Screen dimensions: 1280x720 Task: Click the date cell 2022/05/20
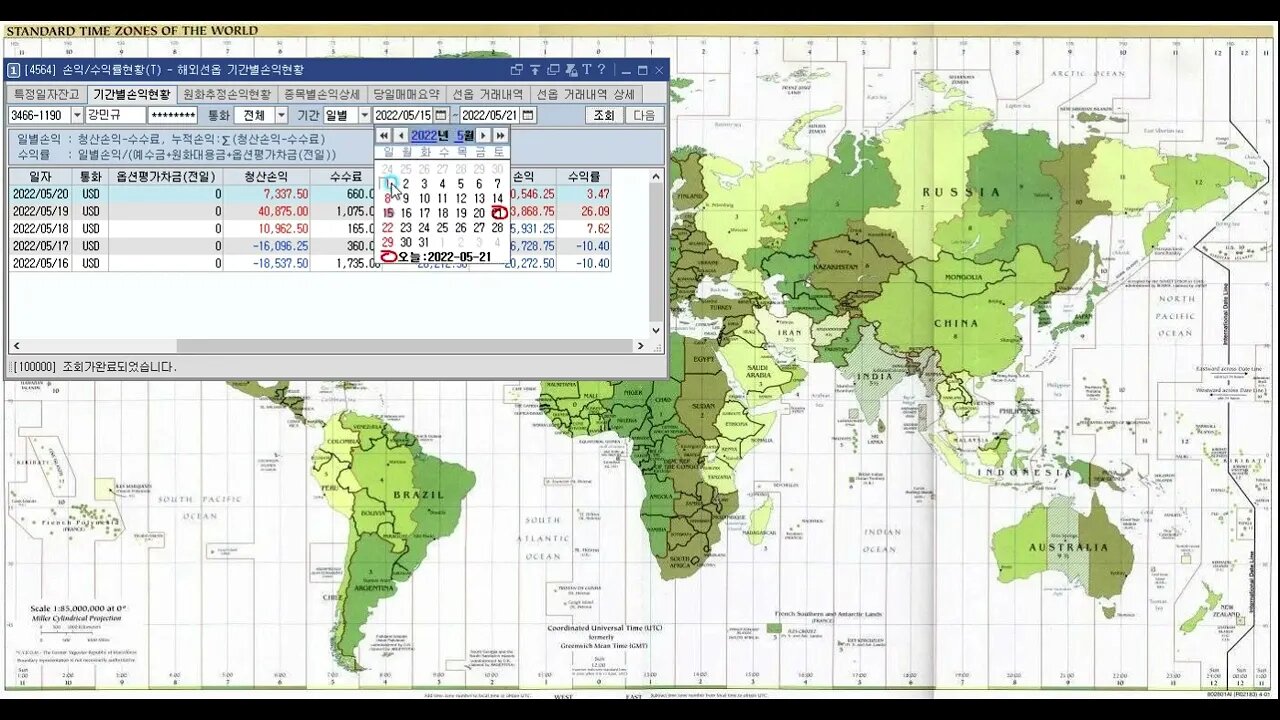(41, 194)
